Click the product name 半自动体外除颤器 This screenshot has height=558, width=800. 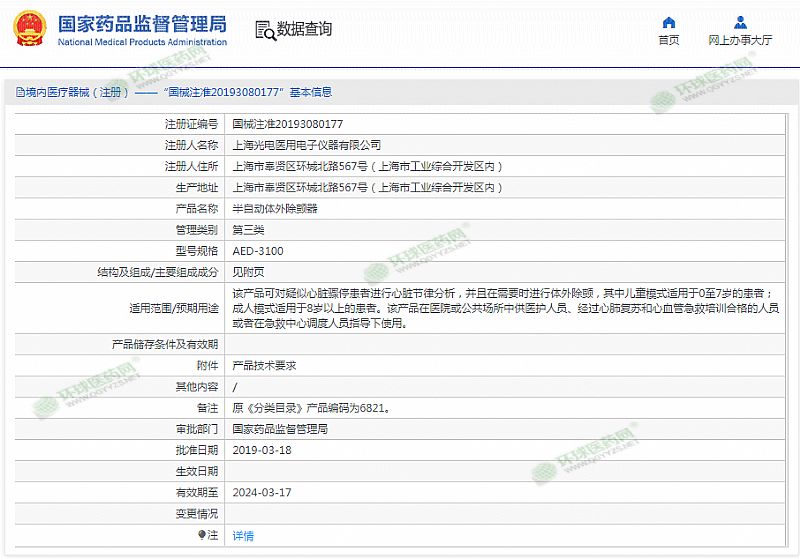point(275,208)
